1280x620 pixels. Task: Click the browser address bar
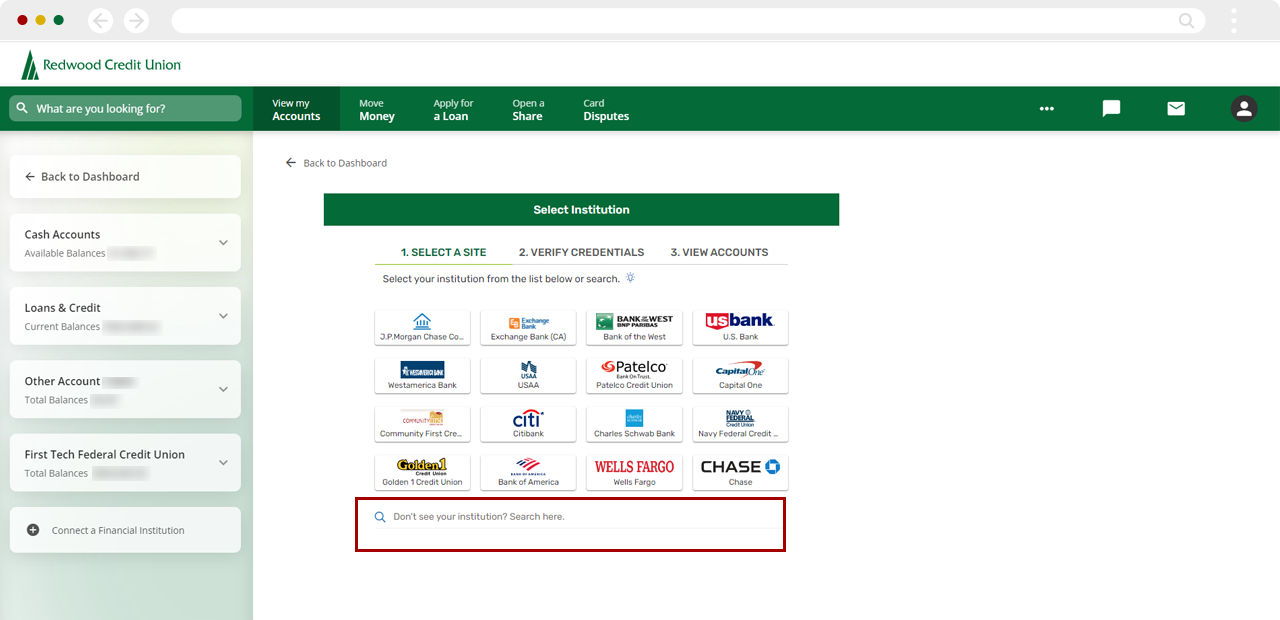pos(687,20)
